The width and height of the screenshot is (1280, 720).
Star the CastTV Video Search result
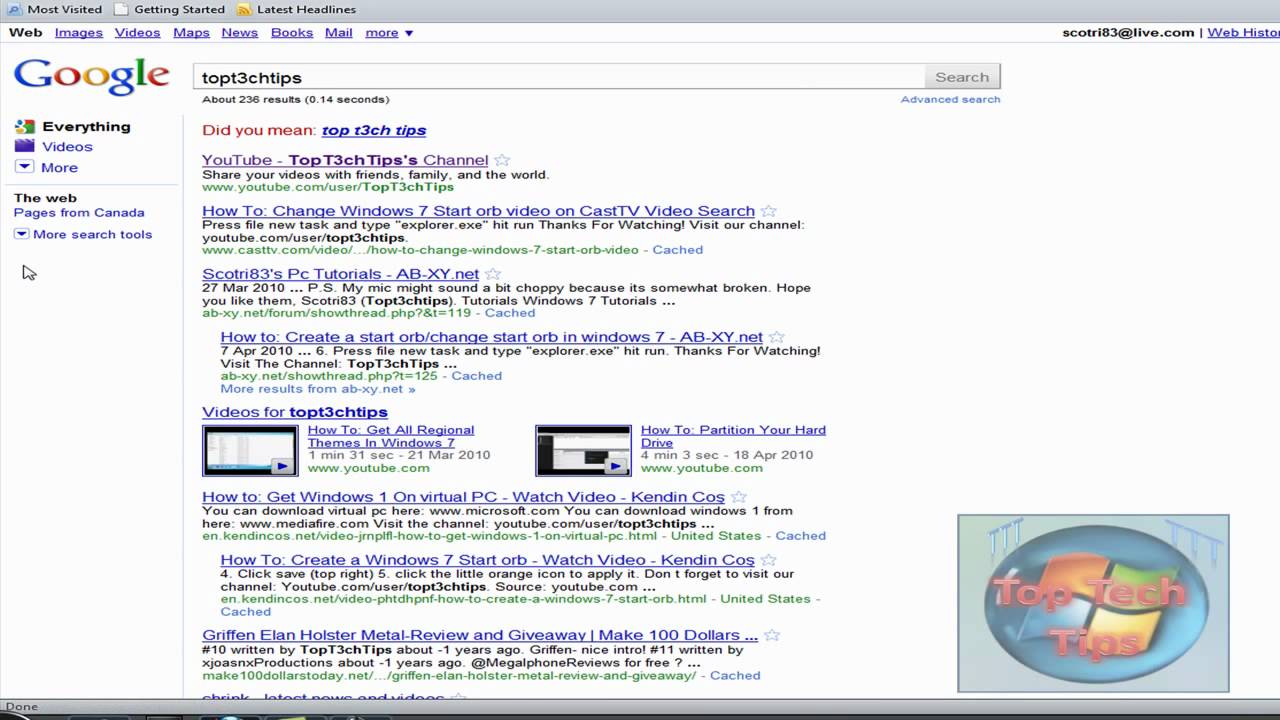768,211
